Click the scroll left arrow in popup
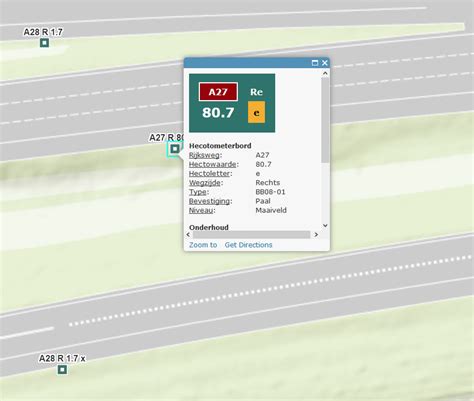474x401 pixels. (188, 235)
